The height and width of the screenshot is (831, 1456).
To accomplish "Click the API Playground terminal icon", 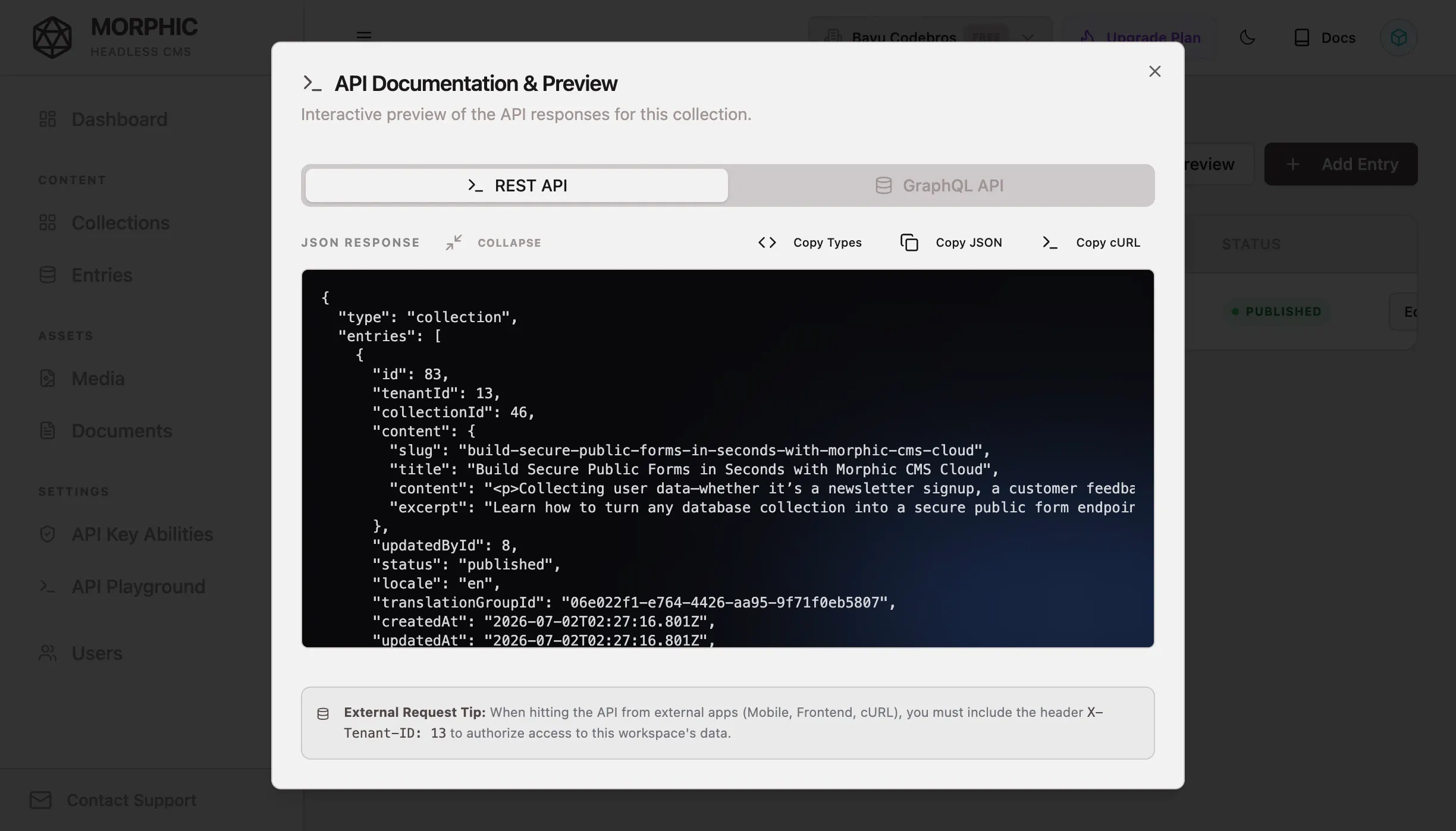I will (x=48, y=586).
